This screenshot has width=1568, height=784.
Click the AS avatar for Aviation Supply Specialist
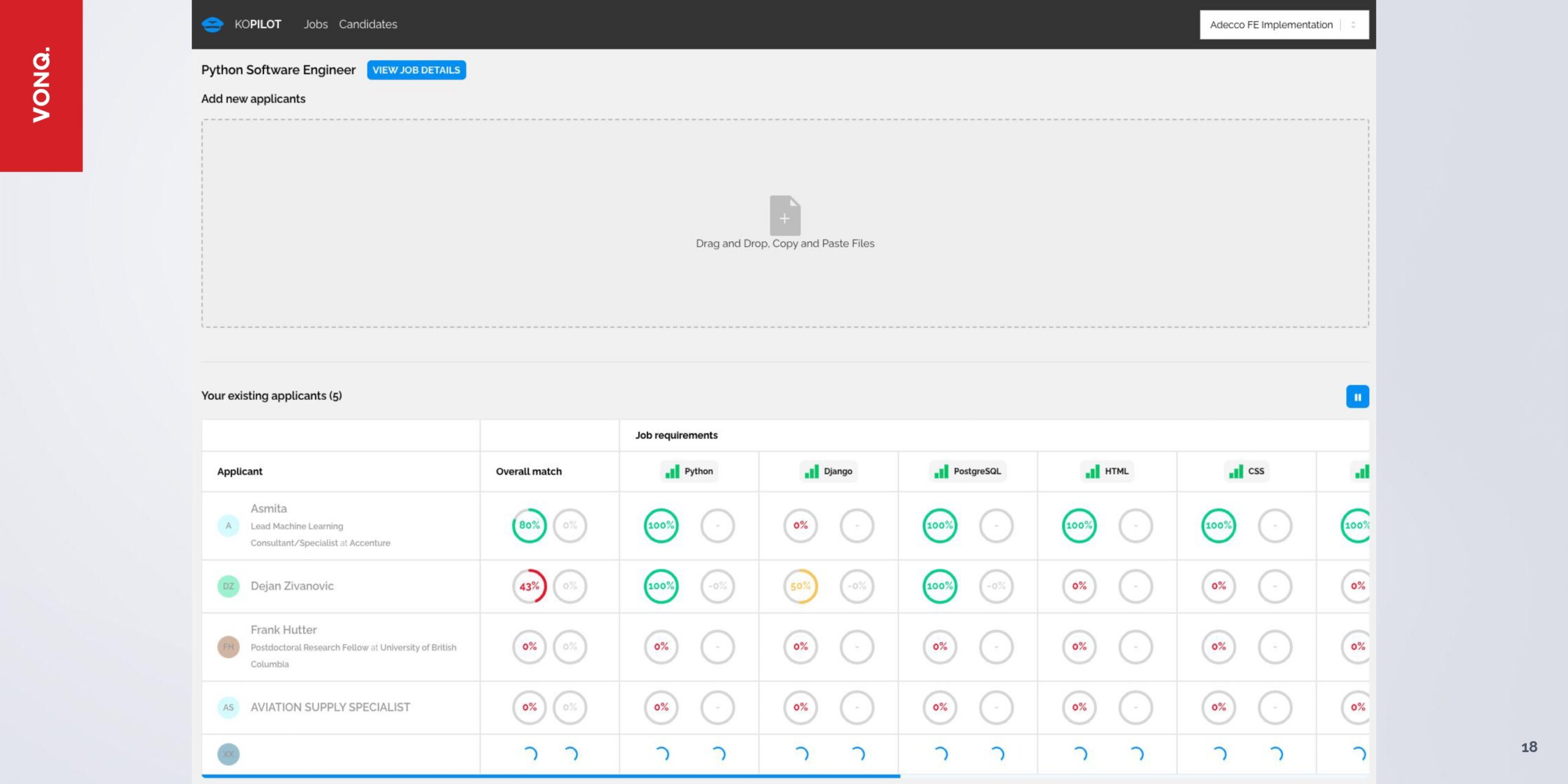click(228, 707)
